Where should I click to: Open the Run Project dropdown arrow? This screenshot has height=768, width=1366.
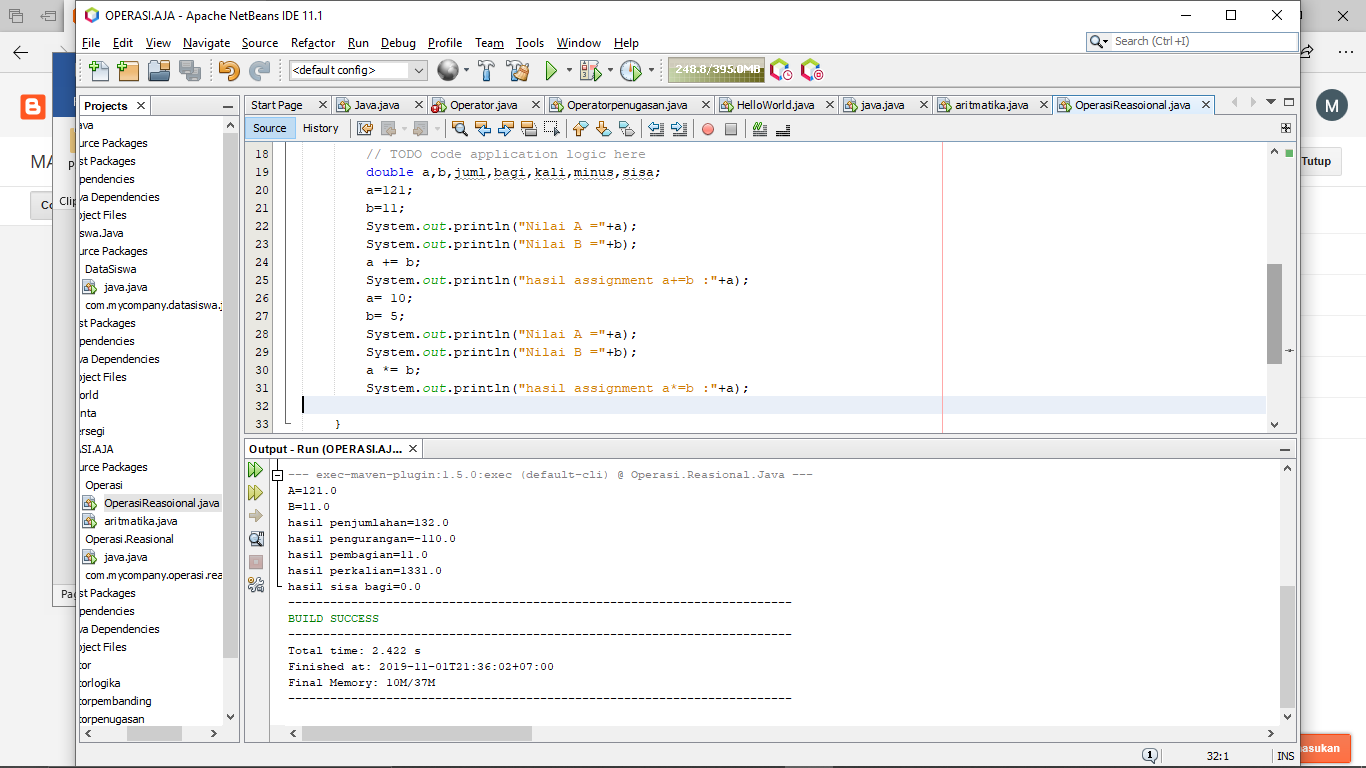(569, 70)
